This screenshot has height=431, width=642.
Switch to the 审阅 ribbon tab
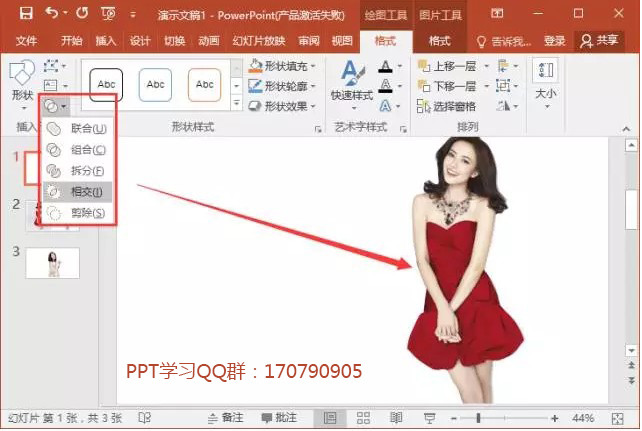309,41
